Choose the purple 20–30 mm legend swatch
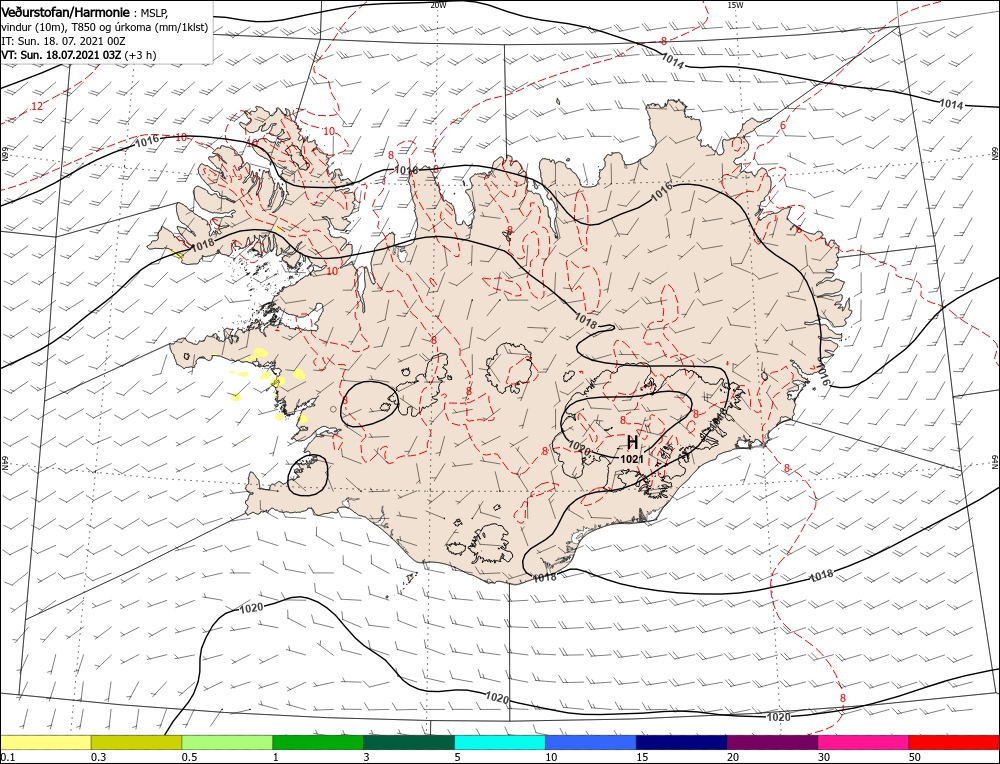This screenshot has width=1000, height=764. click(772, 742)
